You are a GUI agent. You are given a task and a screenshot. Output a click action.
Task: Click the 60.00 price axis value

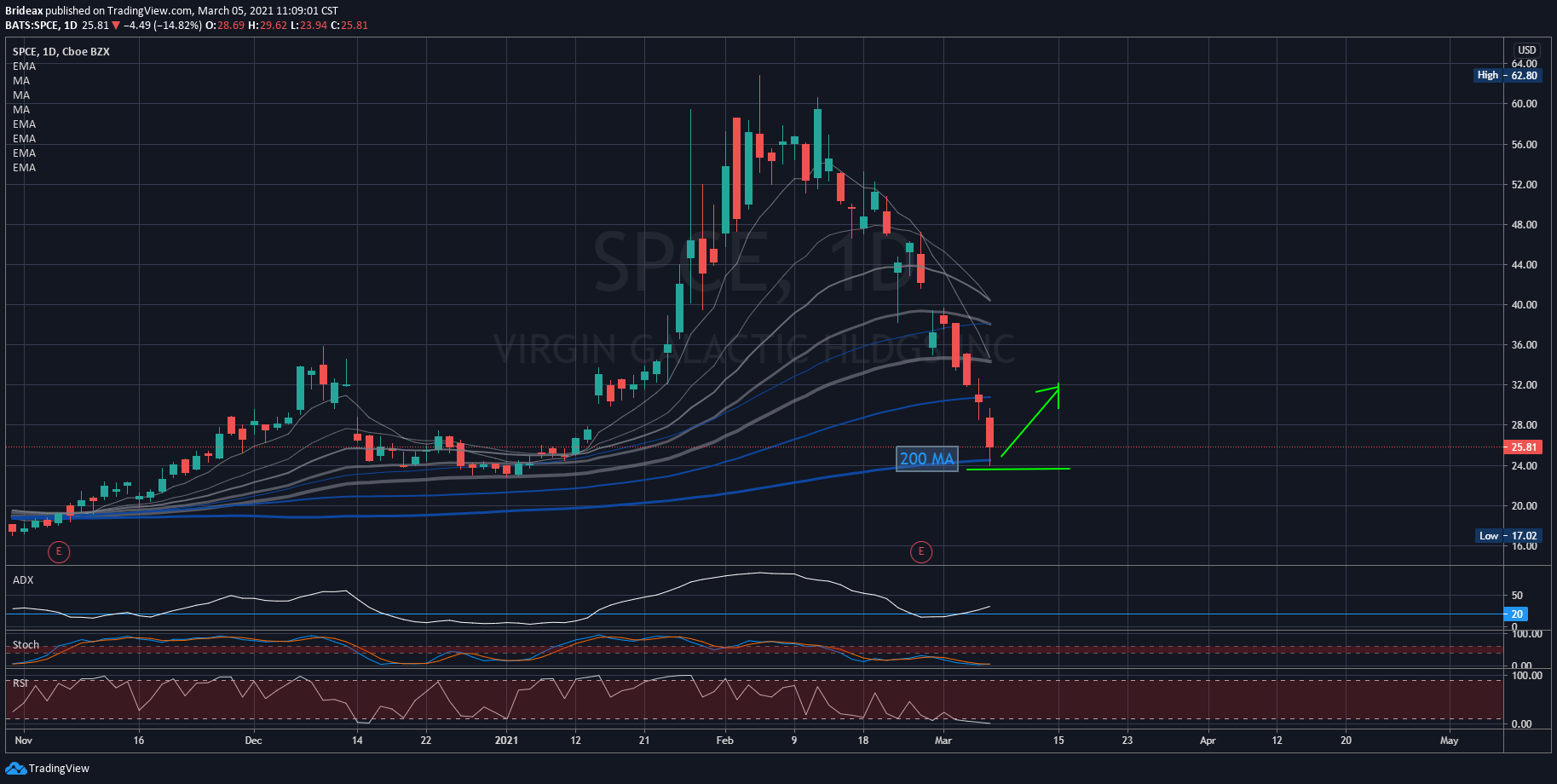[1525, 104]
